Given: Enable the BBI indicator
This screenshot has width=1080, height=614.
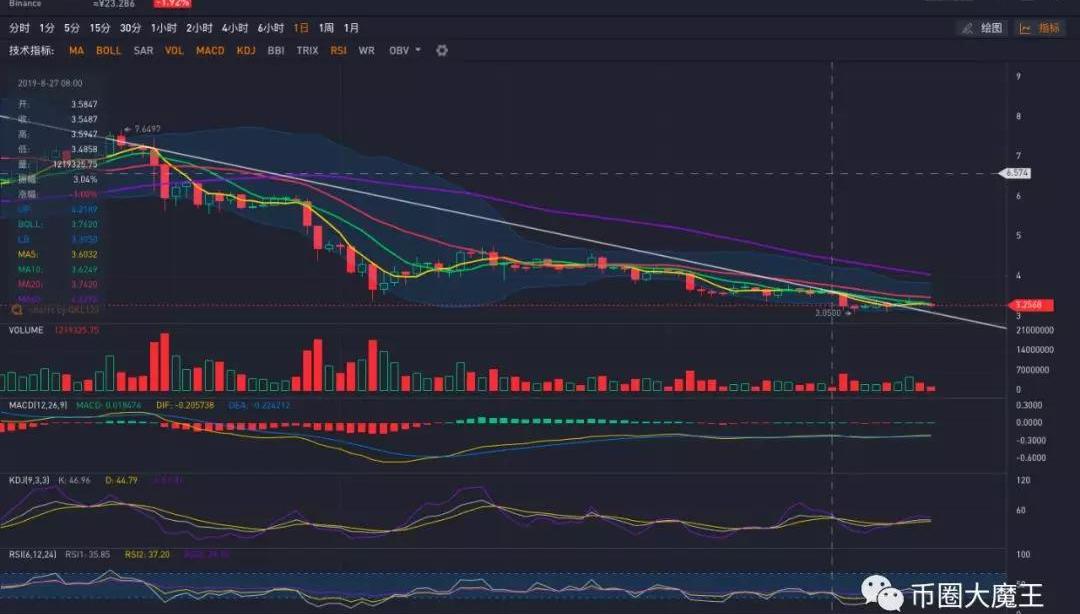Looking at the screenshot, I should pos(276,50).
